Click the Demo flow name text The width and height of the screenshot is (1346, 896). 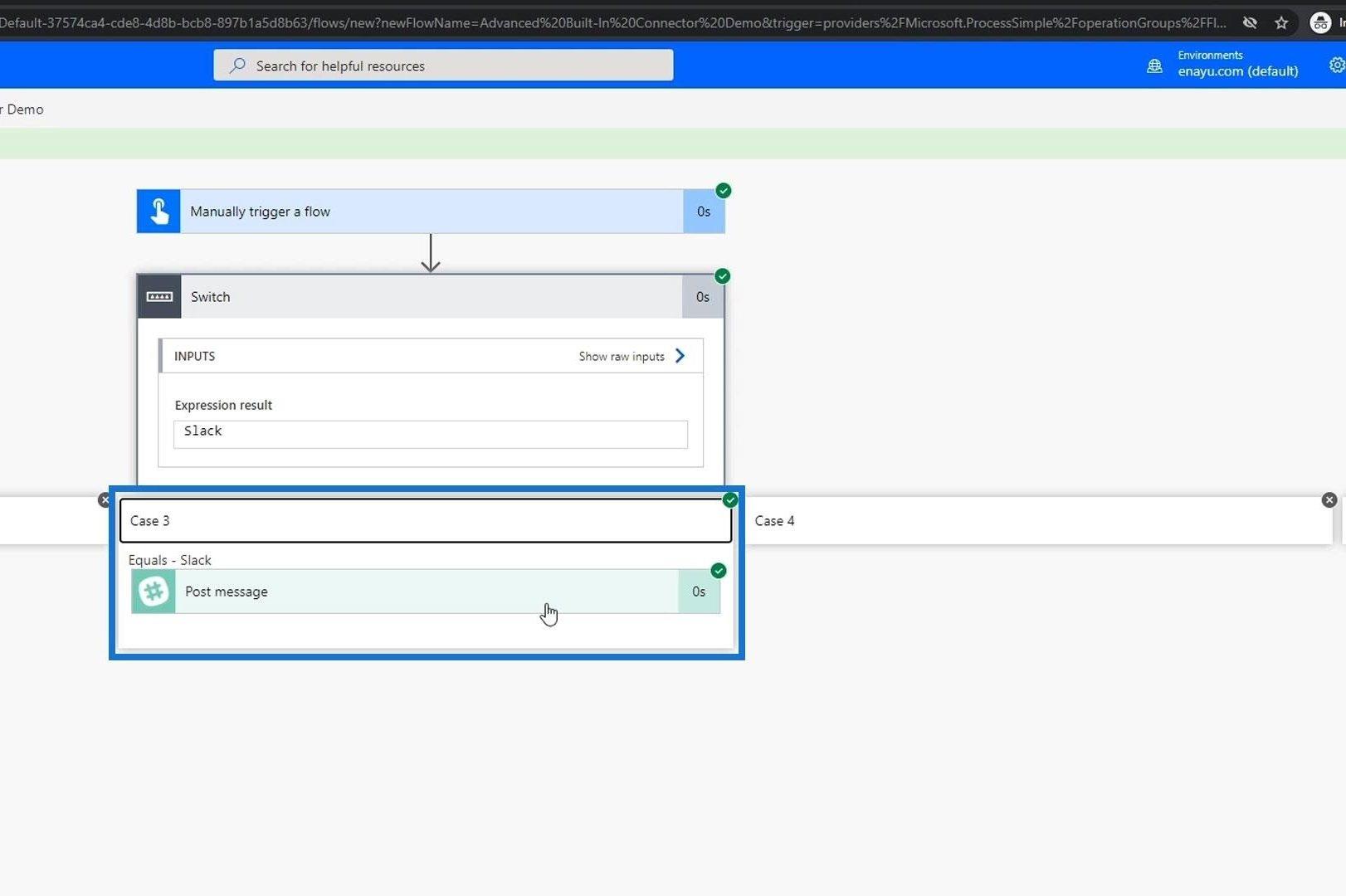pyautogui.click(x=25, y=110)
